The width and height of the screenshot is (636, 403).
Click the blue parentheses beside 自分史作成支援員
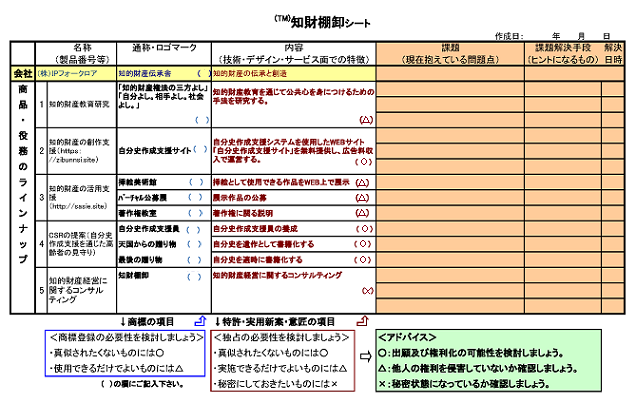pos(193,229)
